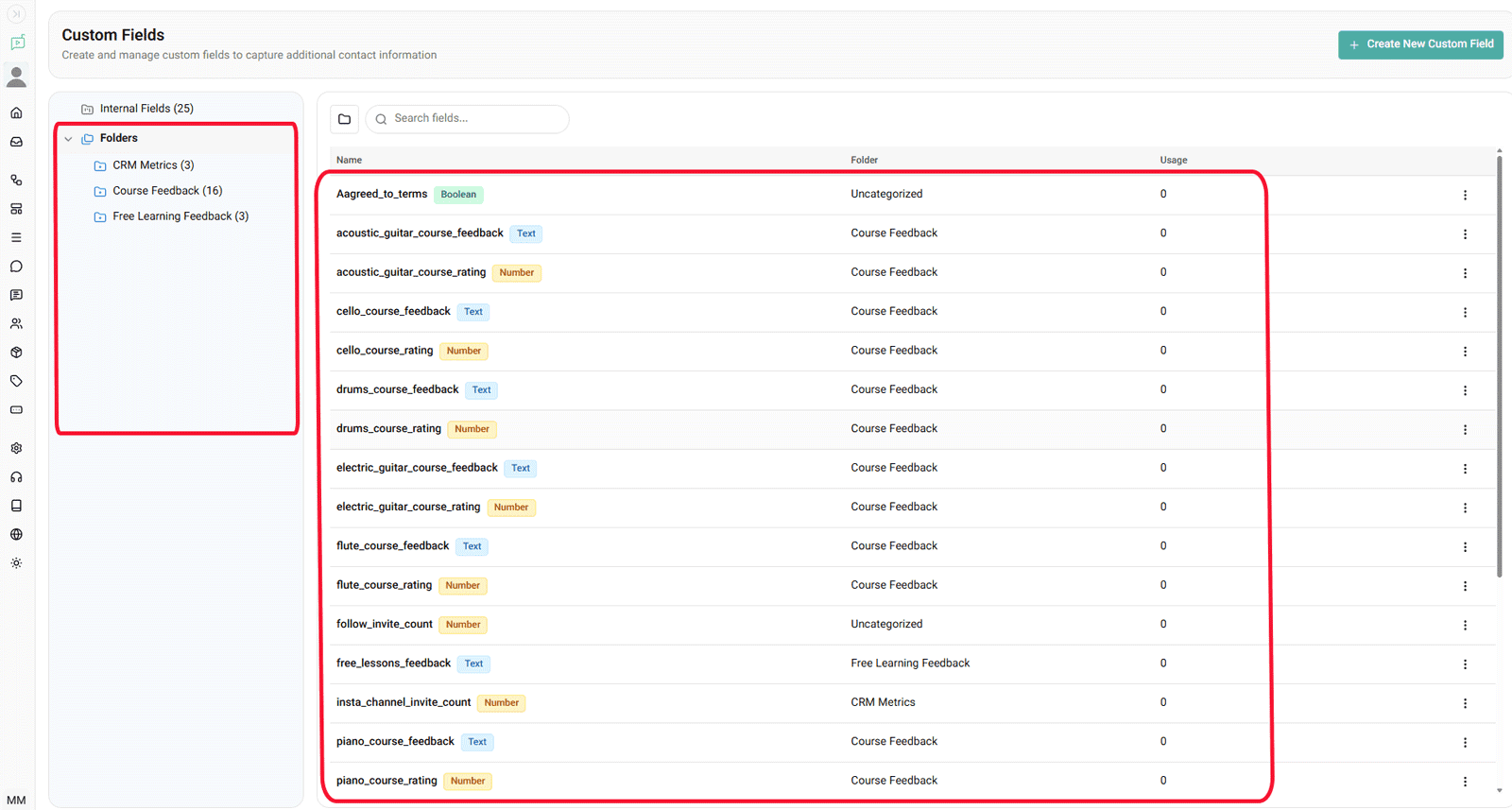Click the MM user initials badge
The height and width of the screenshot is (810, 1512).
(x=16, y=800)
